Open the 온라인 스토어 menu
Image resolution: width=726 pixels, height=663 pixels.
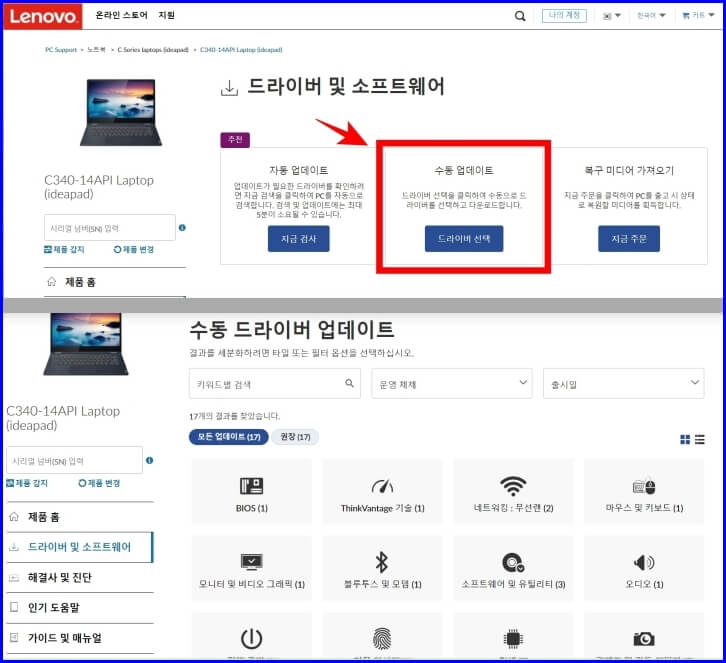121,15
